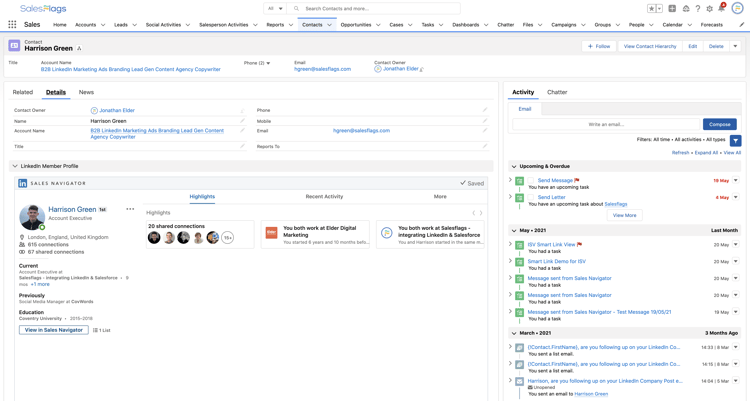Click the edit navigation pencil icon
This screenshot has height=401, width=750.
pyautogui.click(x=741, y=24)
